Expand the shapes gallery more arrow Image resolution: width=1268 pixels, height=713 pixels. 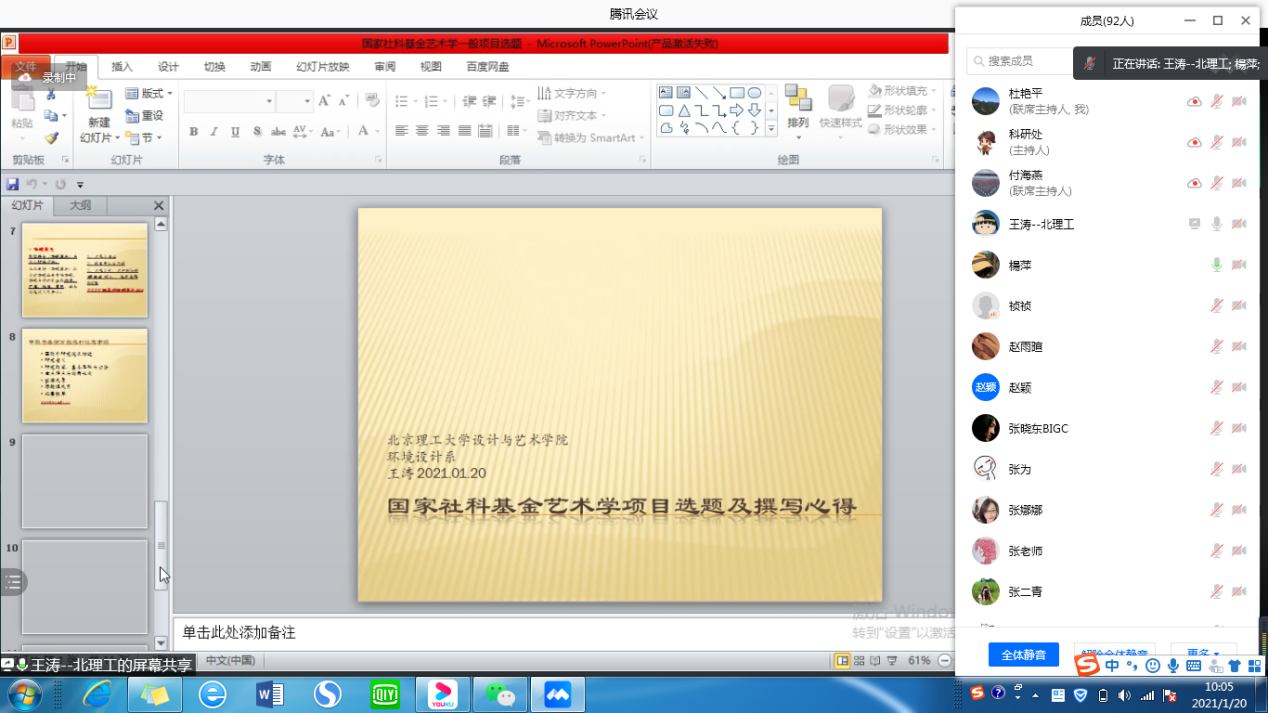(771, 129)
